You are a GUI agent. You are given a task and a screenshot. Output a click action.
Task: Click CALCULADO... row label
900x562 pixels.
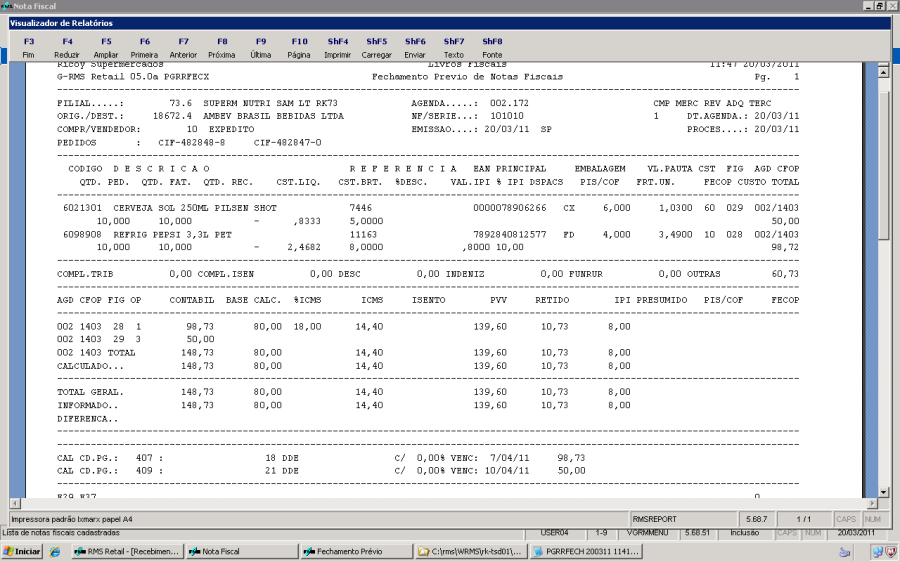click(90, 366)
